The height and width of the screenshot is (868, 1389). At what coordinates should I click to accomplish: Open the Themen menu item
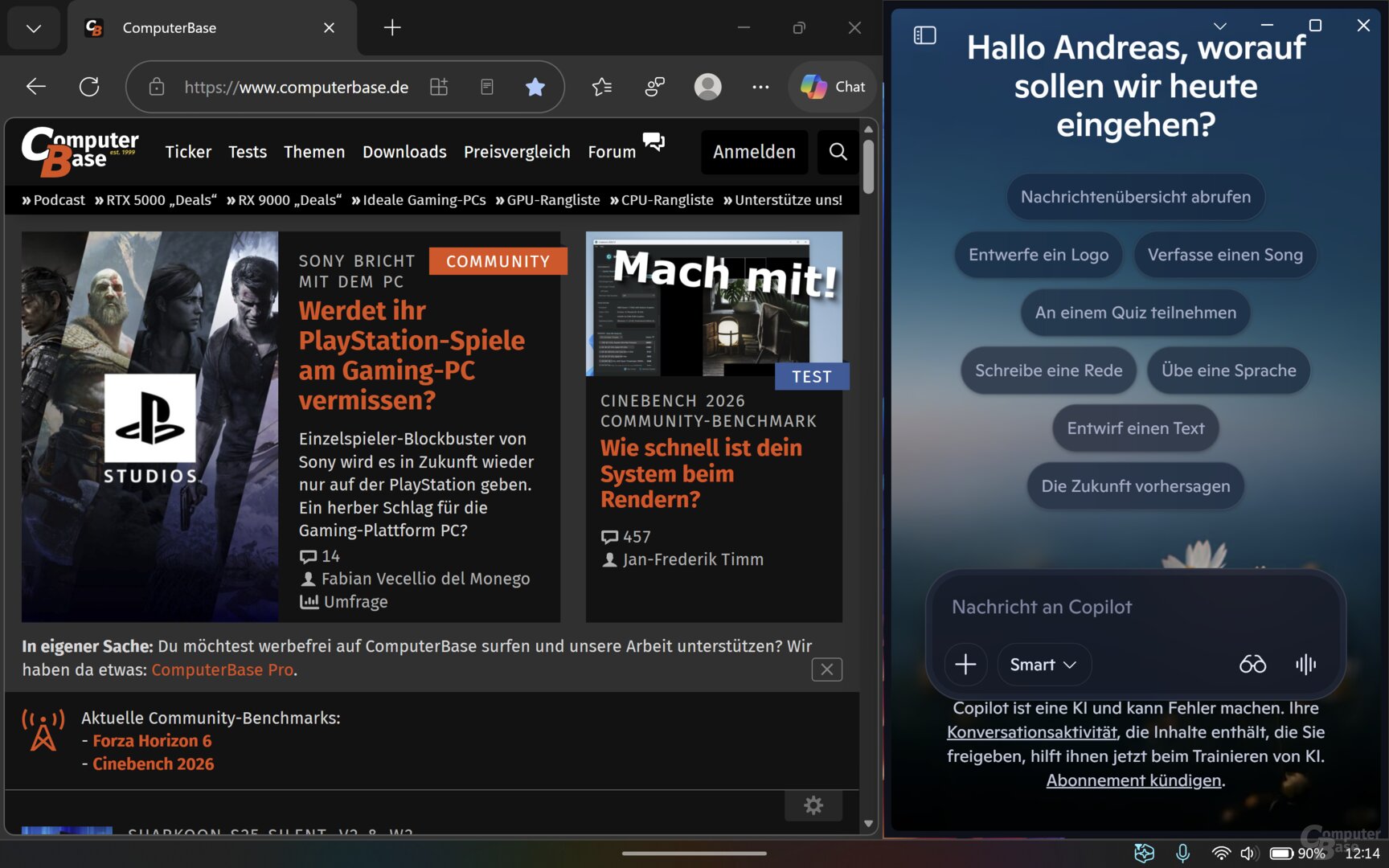pyautogui.click(x=314, y=152)
